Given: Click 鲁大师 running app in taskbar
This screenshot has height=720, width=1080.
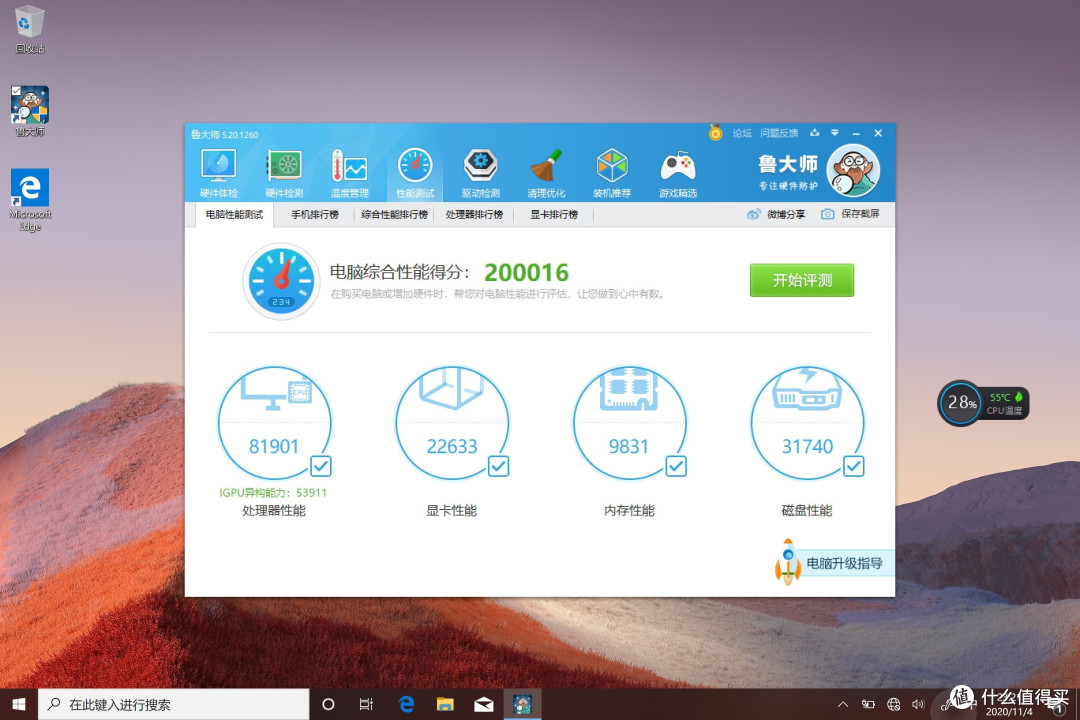Looking at the screenshot, I should point(522,704).
